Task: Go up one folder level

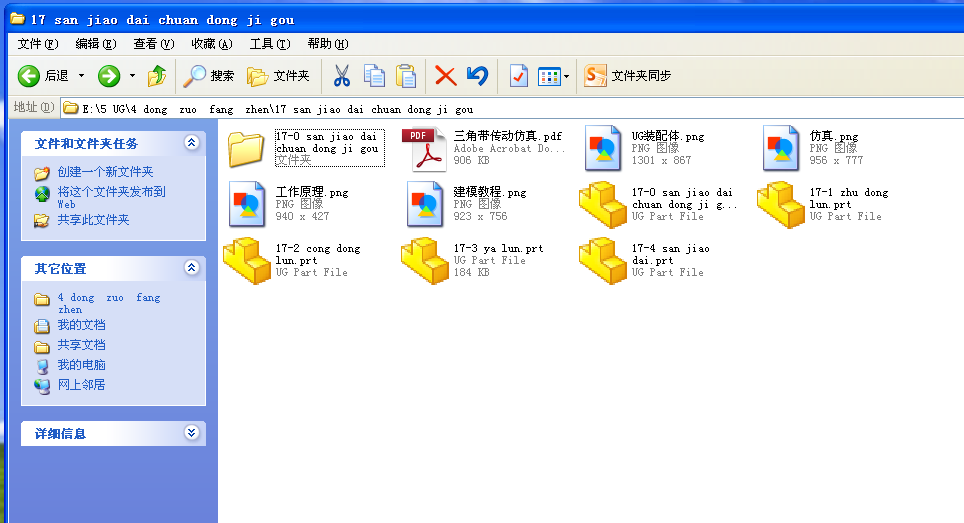Action: 157,76
